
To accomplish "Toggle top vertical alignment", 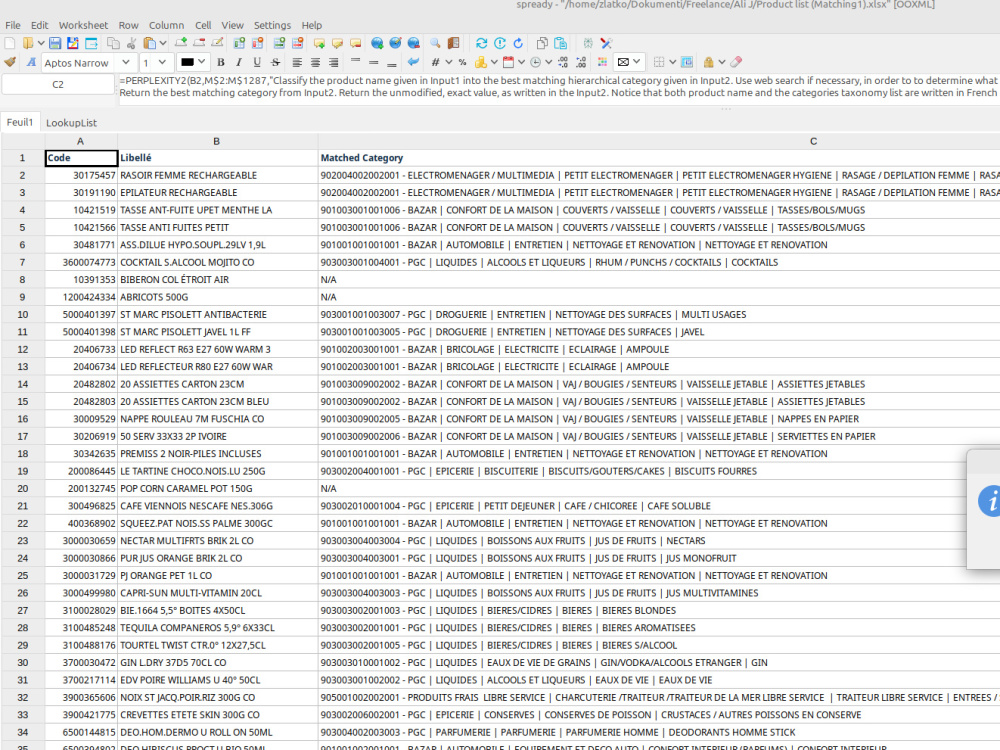I will tap(355, 60).
